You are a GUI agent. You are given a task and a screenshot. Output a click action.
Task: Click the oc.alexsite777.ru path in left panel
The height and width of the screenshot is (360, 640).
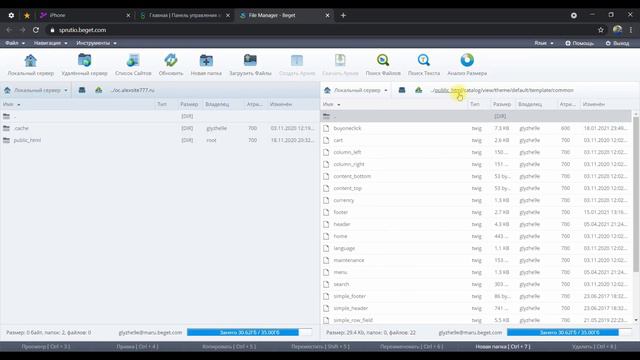pyautogui.click(x=133, y=90)
